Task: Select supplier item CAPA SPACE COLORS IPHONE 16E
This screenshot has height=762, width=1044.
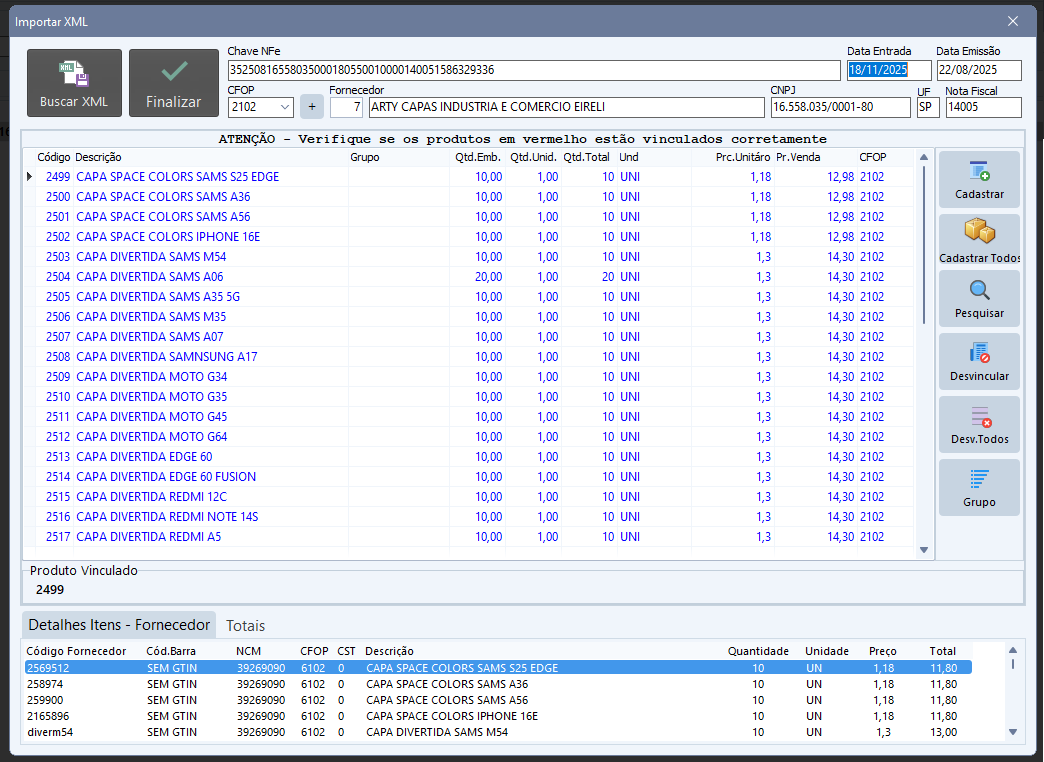Action: (452, 716)
